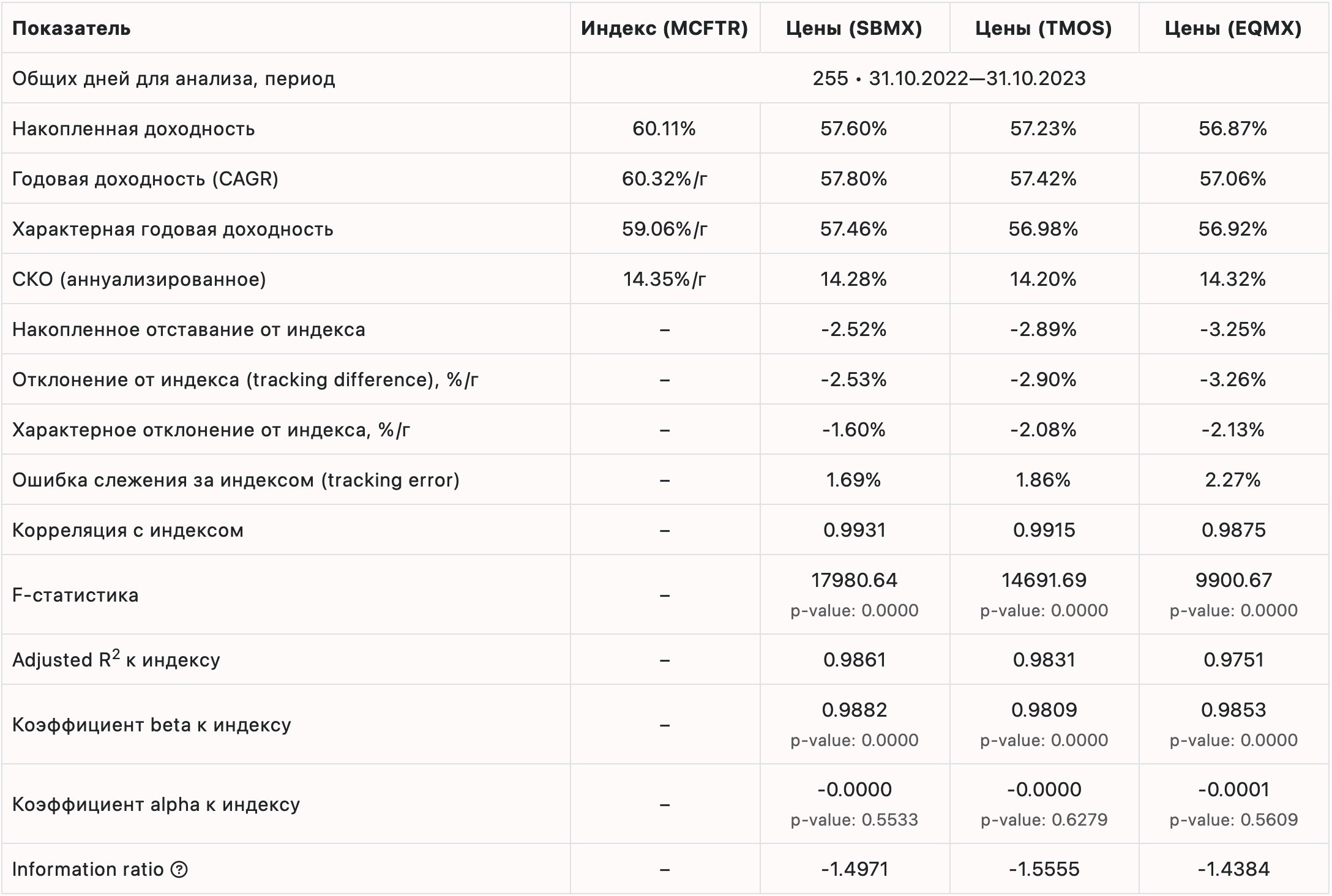
Task: Click the "Цены (SBMX)" column header
Action: pos(854,28)
